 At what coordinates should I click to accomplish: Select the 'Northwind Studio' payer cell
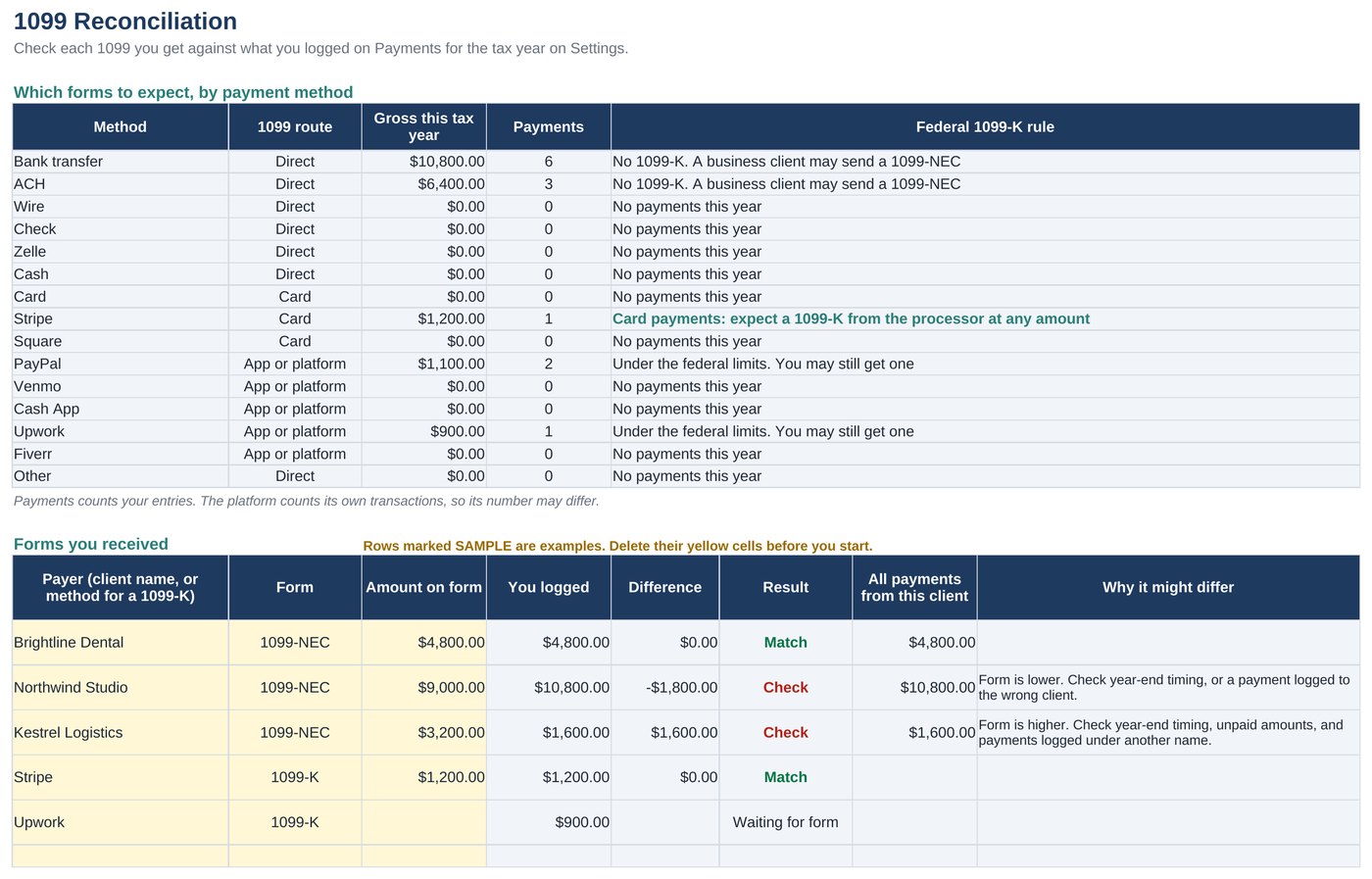pyautogui.click(x=121, y=688)
